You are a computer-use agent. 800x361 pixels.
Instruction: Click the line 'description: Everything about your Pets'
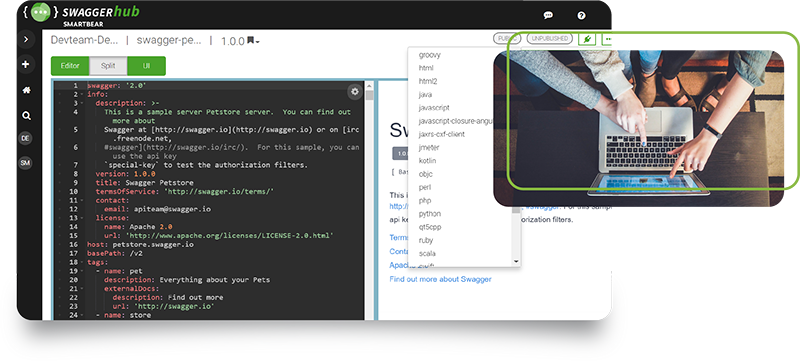click(187, 279)
